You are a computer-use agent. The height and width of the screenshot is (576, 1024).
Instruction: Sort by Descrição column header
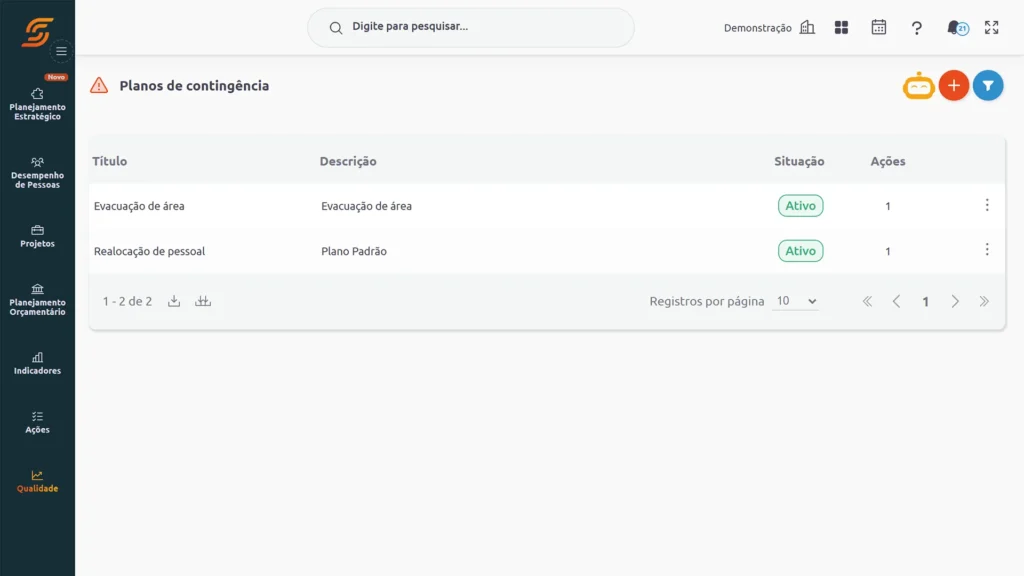pyautogui.click(x=348, y=161)
